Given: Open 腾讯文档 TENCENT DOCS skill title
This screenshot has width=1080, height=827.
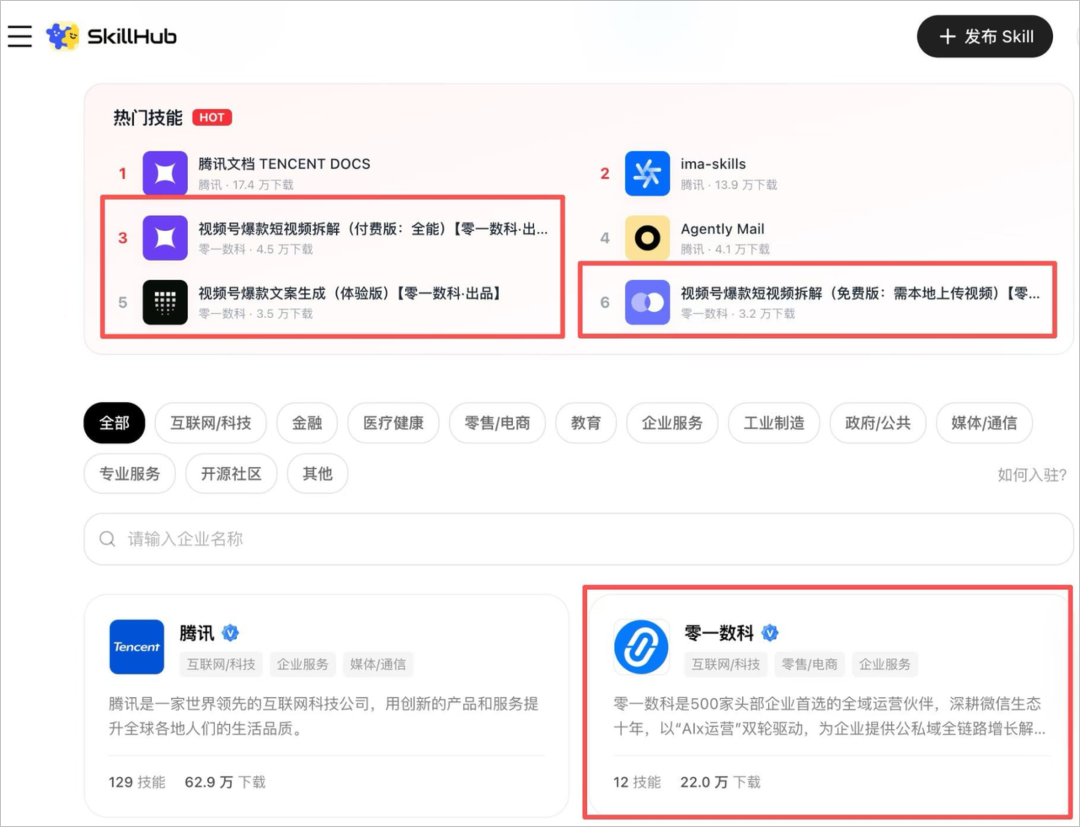Looking at the screenshot, I should [284, 164].
